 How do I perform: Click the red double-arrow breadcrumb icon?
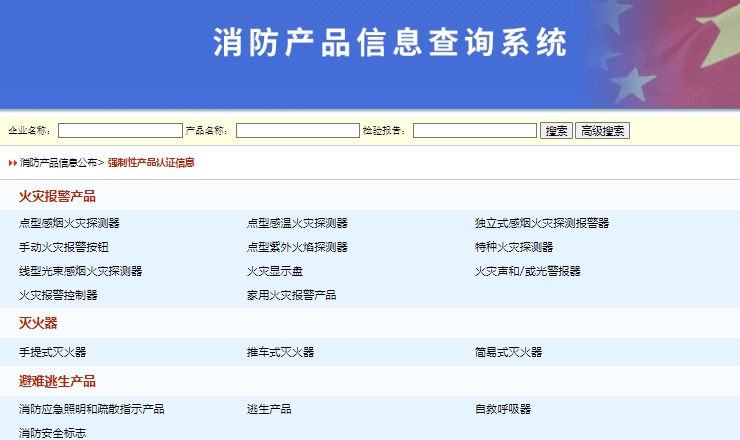coord(13,162)
